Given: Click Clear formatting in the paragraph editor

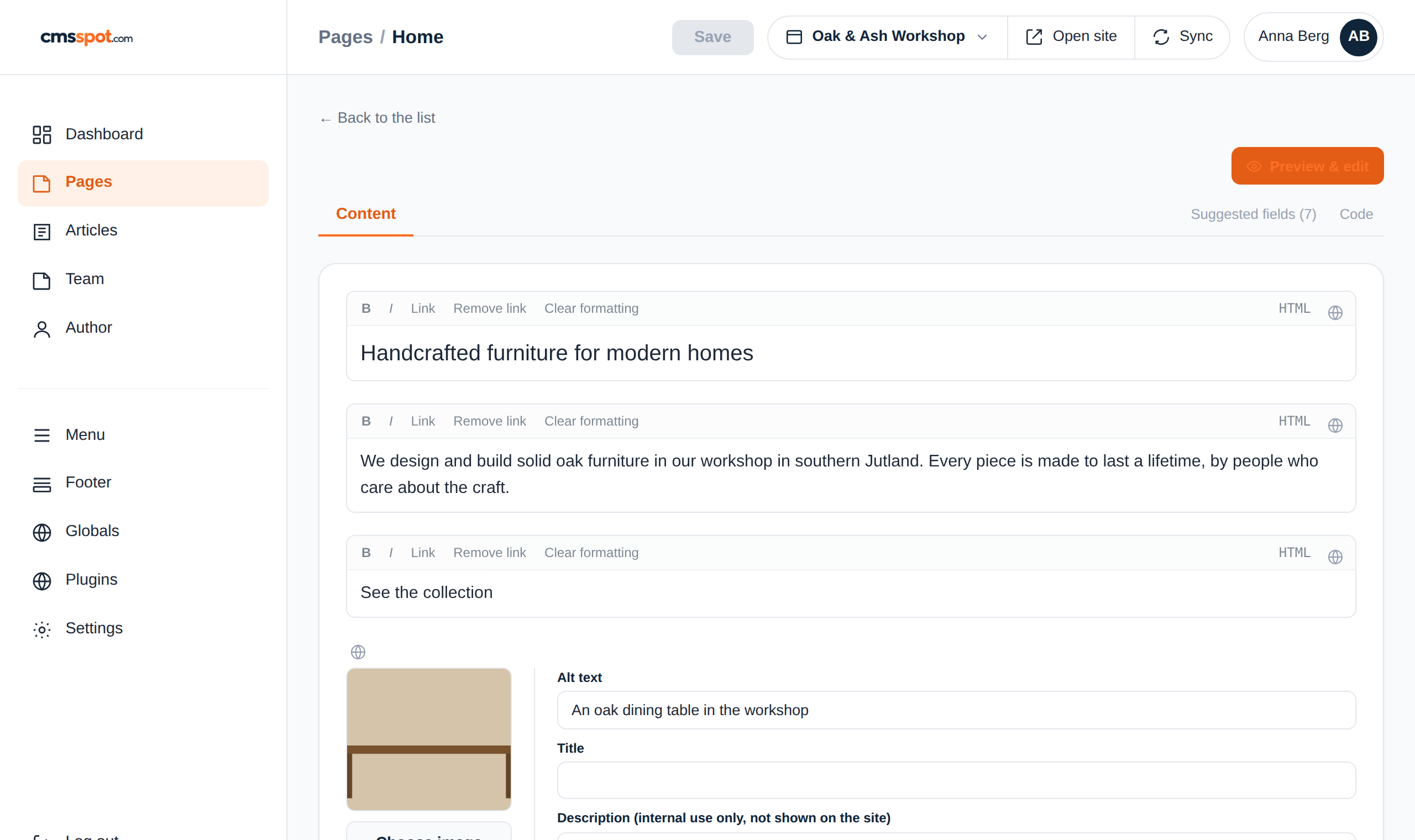Looking at the screenshot, I should pos(591,421).
